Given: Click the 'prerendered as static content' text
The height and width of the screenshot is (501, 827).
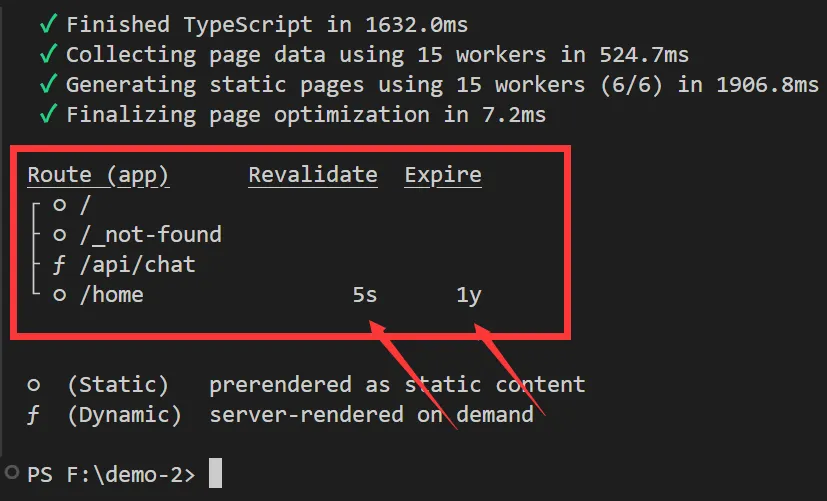Looking at the screenshot, I should [397, 384].
